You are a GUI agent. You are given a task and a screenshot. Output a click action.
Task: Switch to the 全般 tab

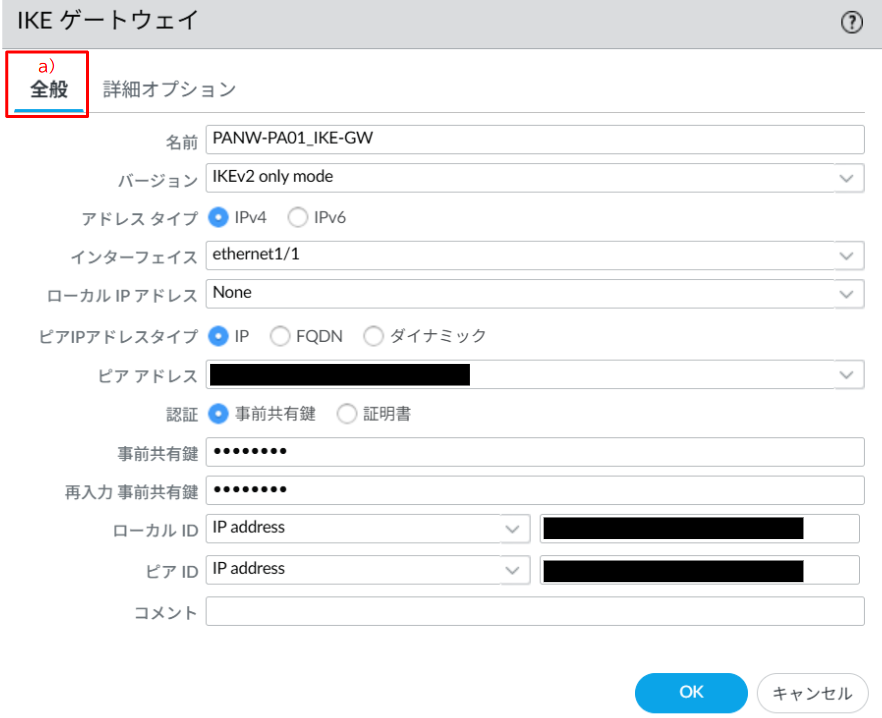pyautogui.click(x=48, y=89)
